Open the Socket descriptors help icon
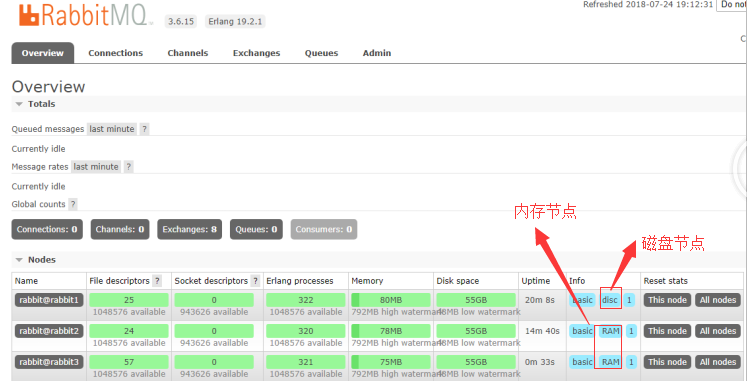The width and height of the screenshot is (747, 381). [255, 281]
